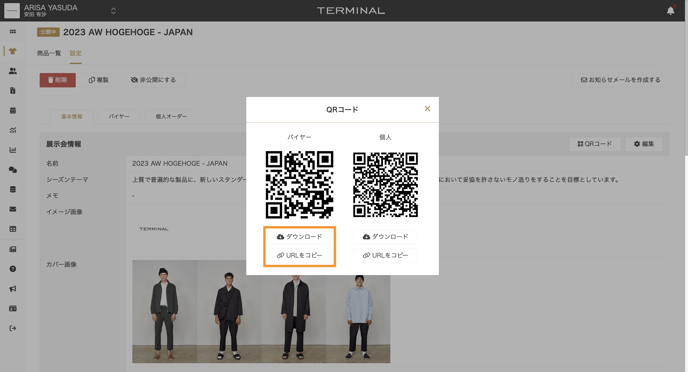This screenshot has height=372, width=688.
Task: Click the バイヤー QR code image
Action: tap(299, 185)
